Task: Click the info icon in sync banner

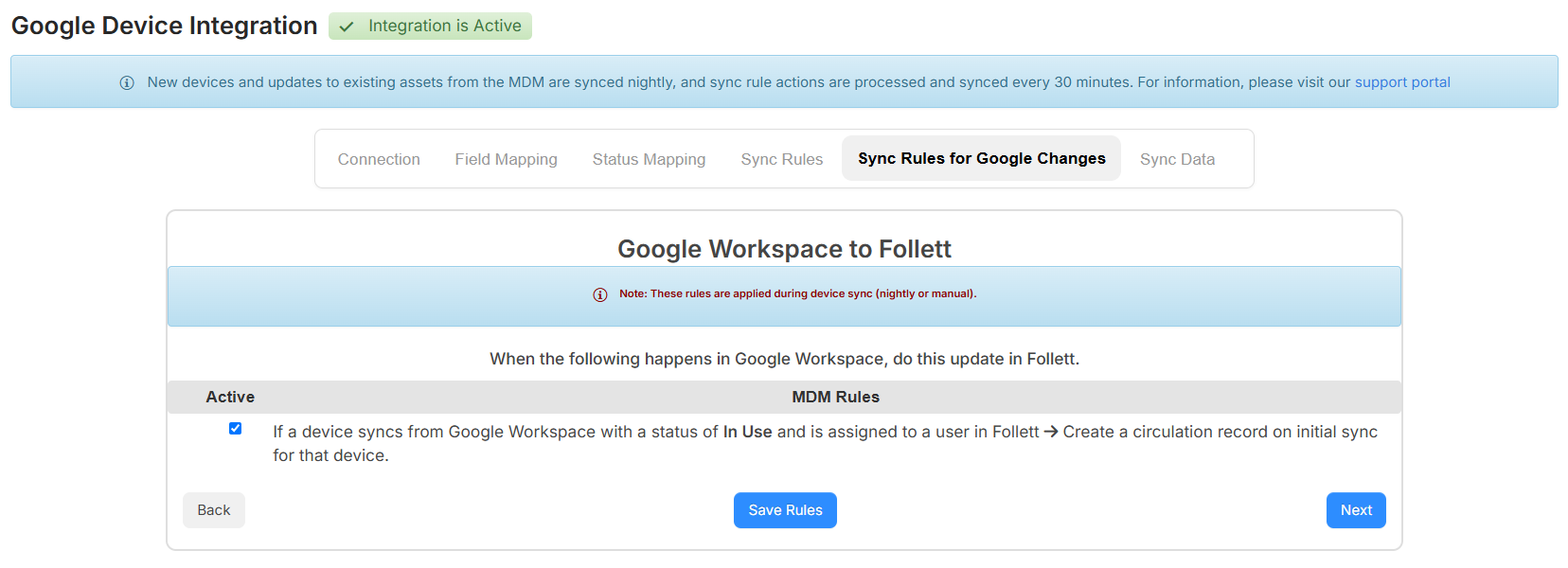Action: tap(127, 83)
